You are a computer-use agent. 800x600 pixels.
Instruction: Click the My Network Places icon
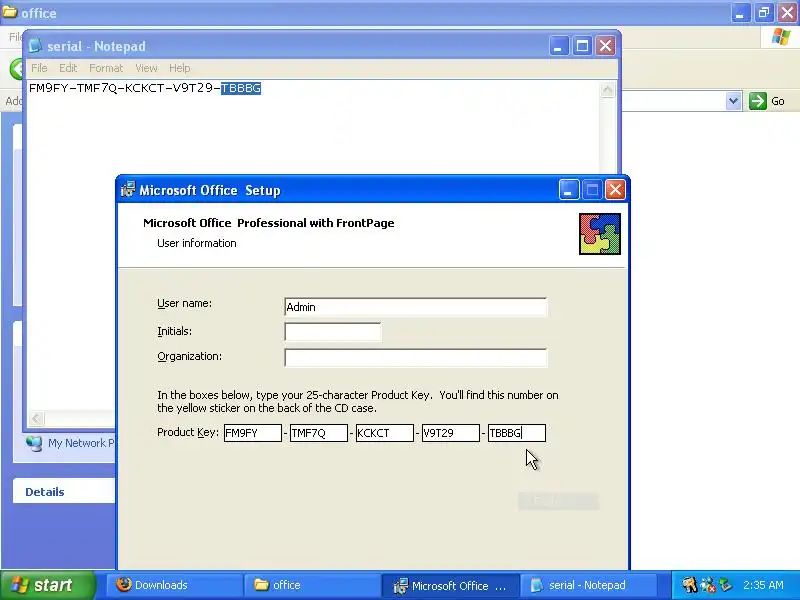34,443
